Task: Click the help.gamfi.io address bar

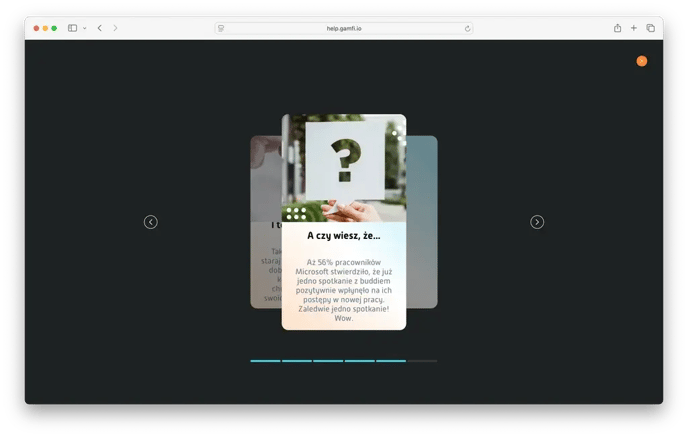Action: point(344,28)
